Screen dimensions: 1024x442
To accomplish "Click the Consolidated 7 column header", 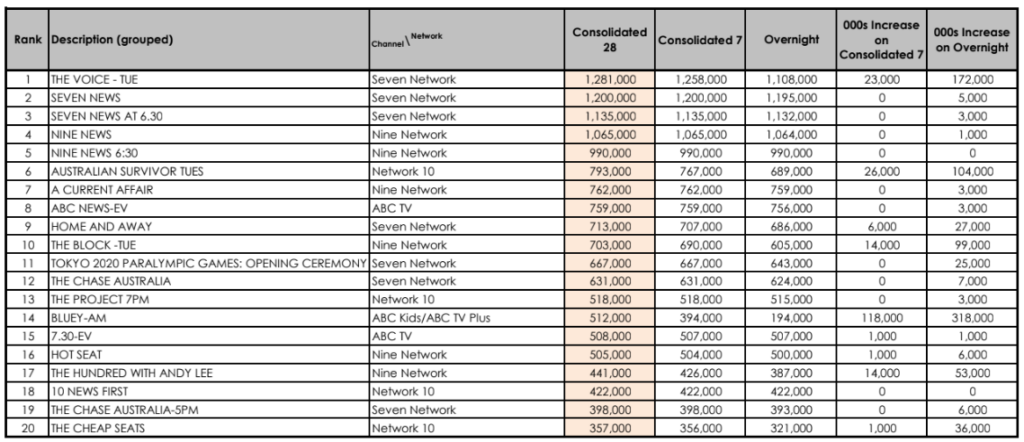I will tap(700, 39).
